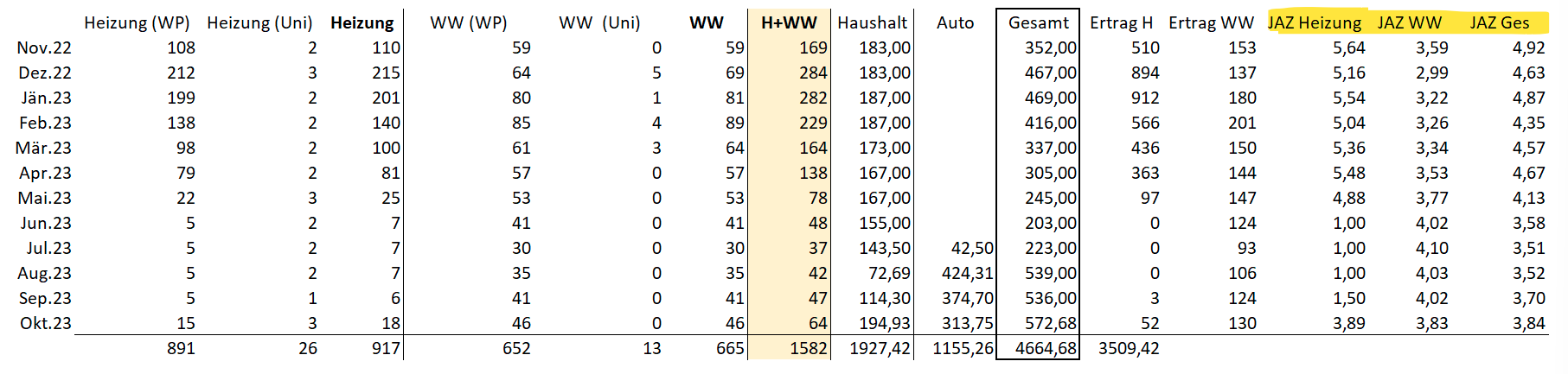Click the "Ertrag WW" column header
1568x374 pixels.
point(1211,22)
